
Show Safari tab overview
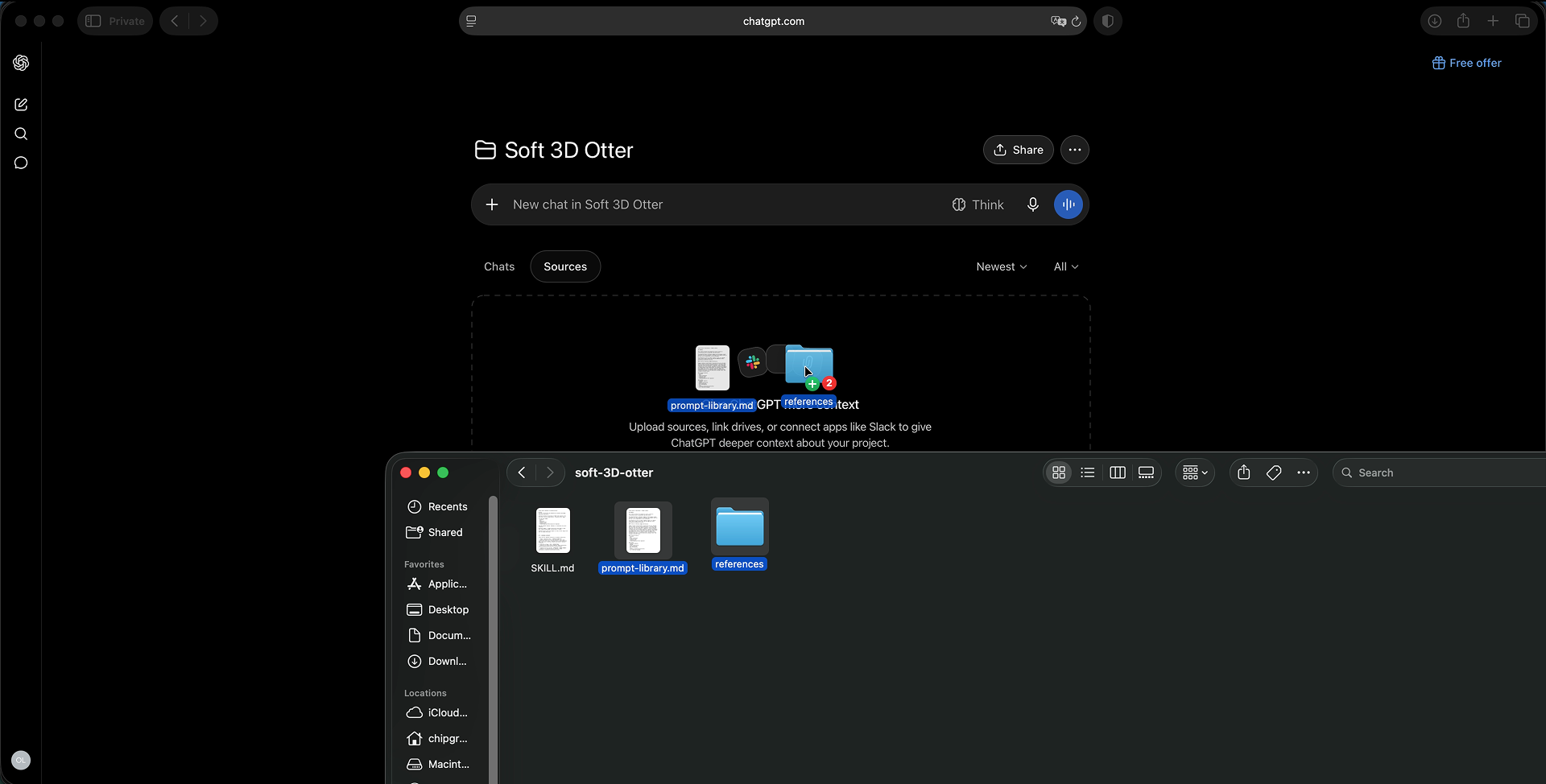tap(1522, 21)
